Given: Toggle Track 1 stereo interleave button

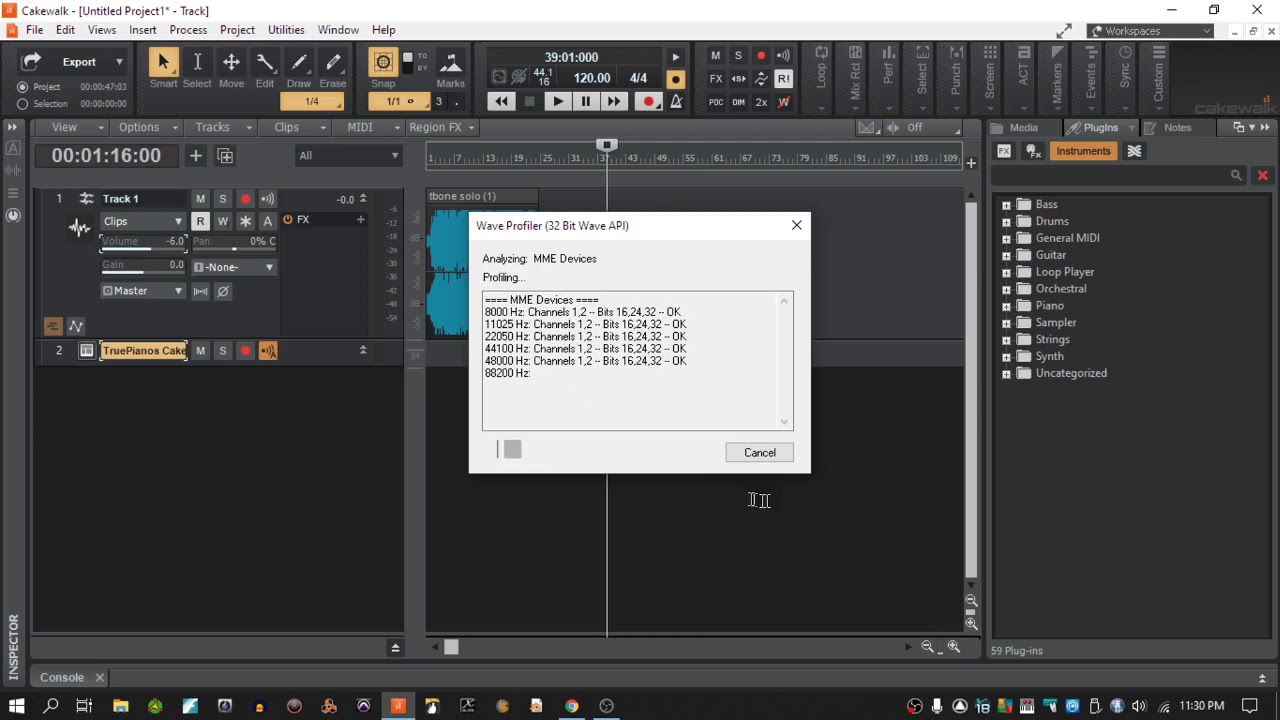Looking at the screenshot, I should click(x=201, y=291).
